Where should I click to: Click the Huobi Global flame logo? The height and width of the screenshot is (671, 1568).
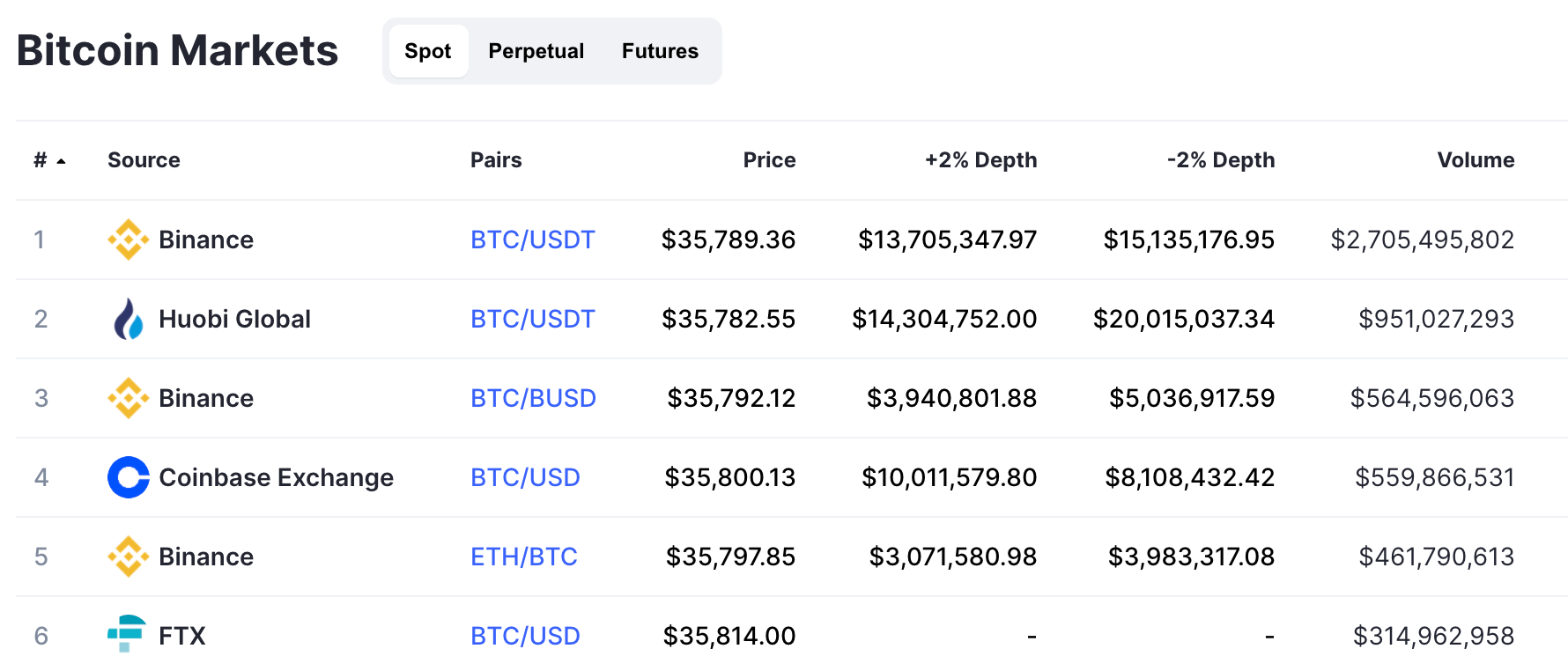(x=129, y=318)
